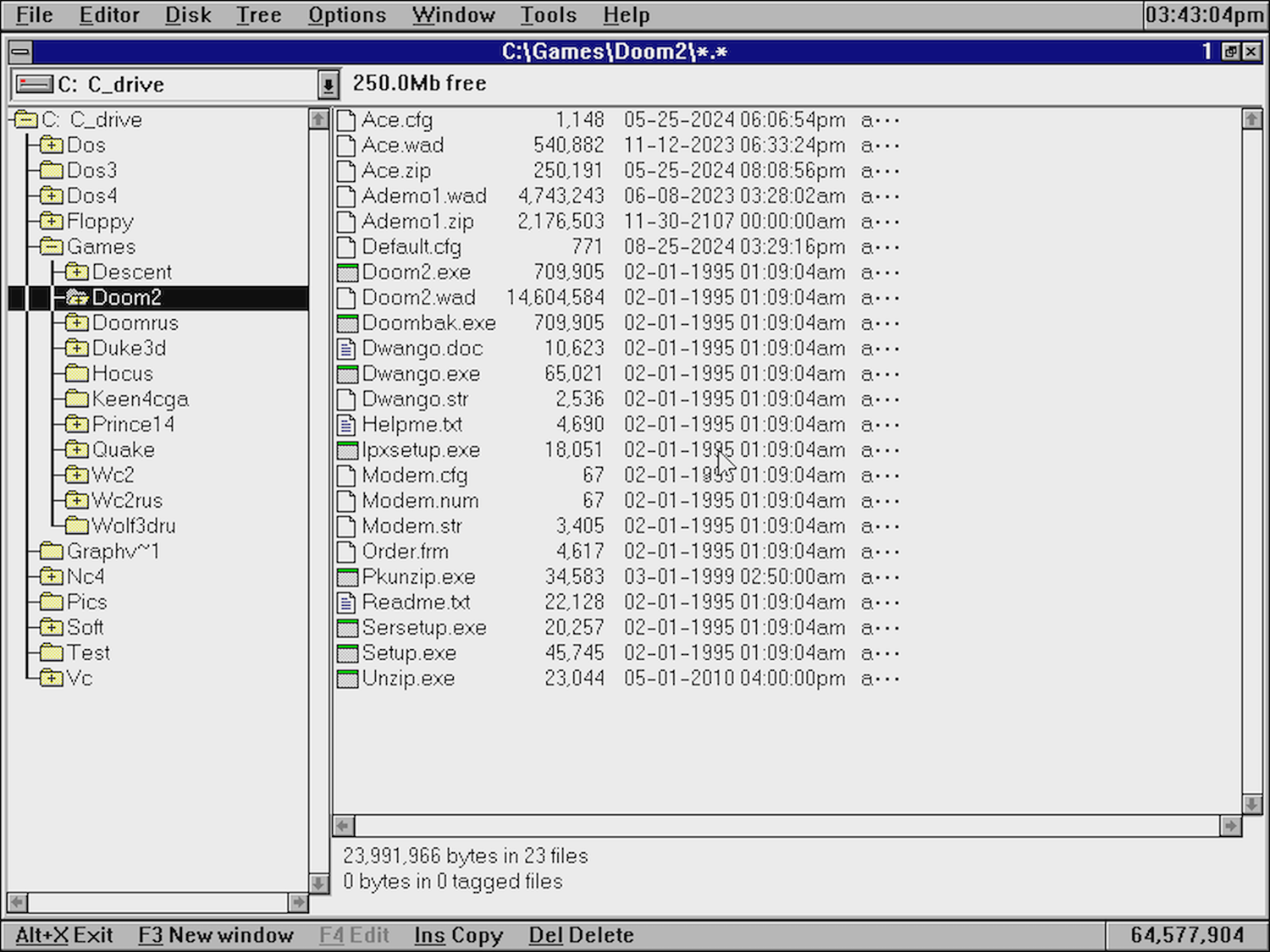
Task: Click the Dwango.str file icon
Action: 346,399
